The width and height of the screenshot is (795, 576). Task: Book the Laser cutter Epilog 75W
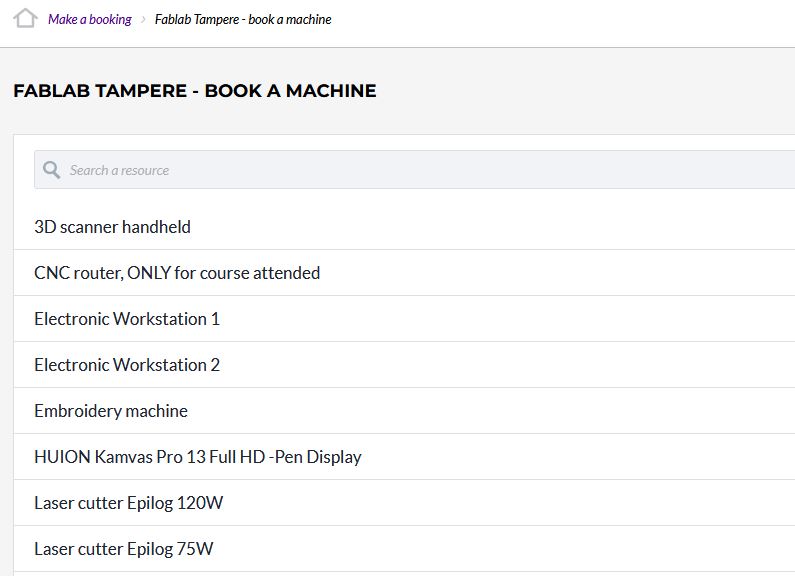(x=123, y=549)
